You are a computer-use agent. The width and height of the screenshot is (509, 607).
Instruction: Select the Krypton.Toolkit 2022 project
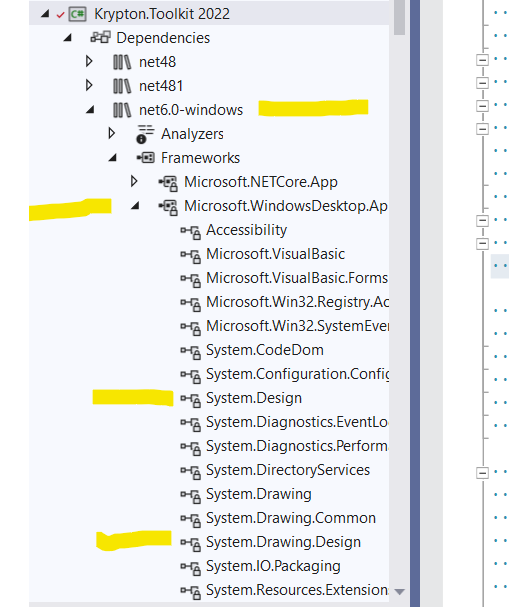click(162, 14)
